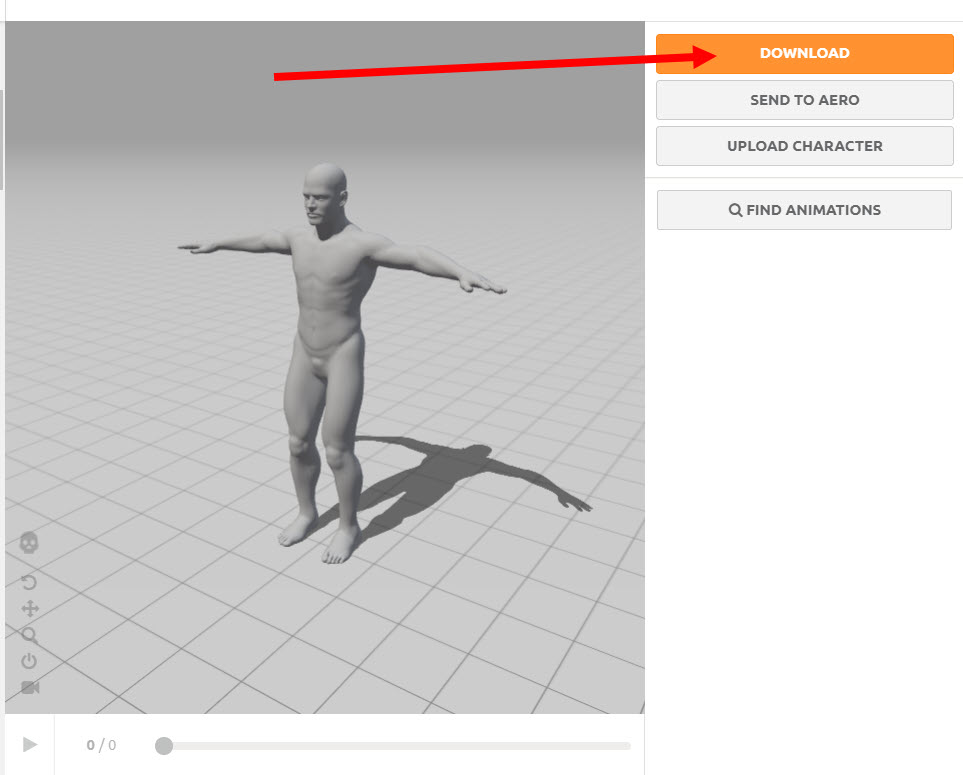
Task: Select the rotate camera icon
Action: point(29,582)
